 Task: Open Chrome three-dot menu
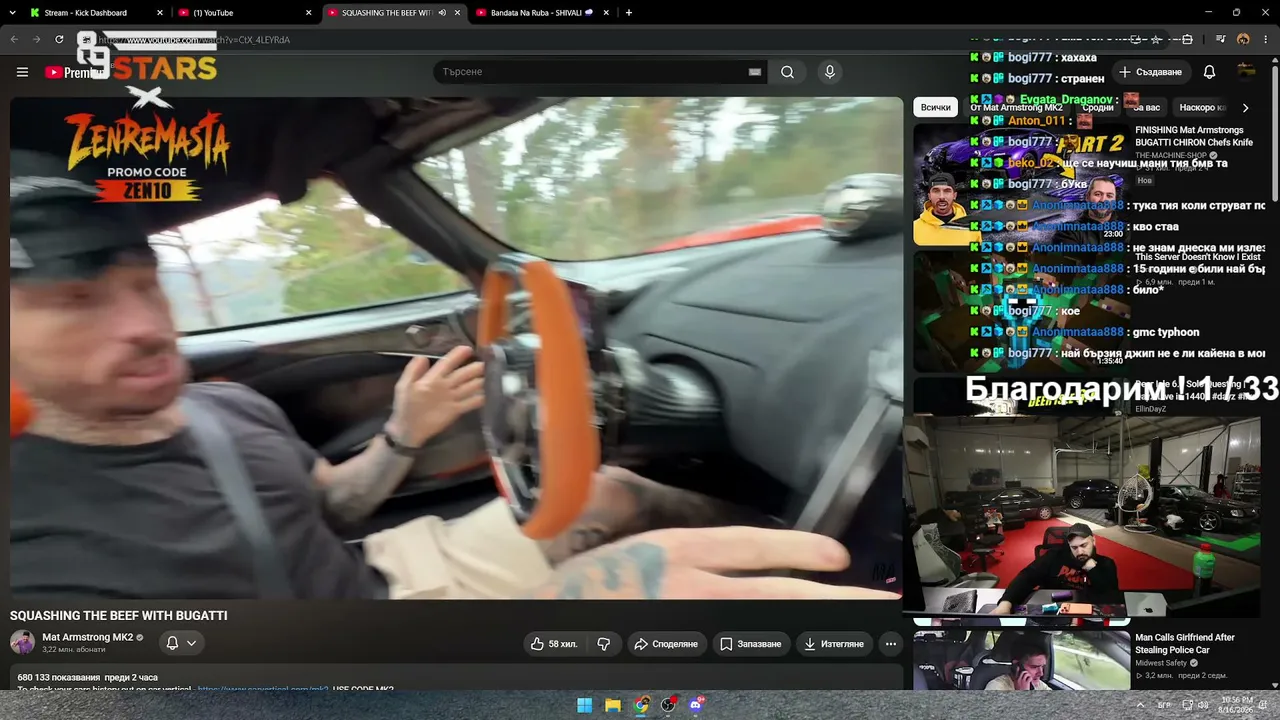pyautogui.click(x=1265, y=40)
